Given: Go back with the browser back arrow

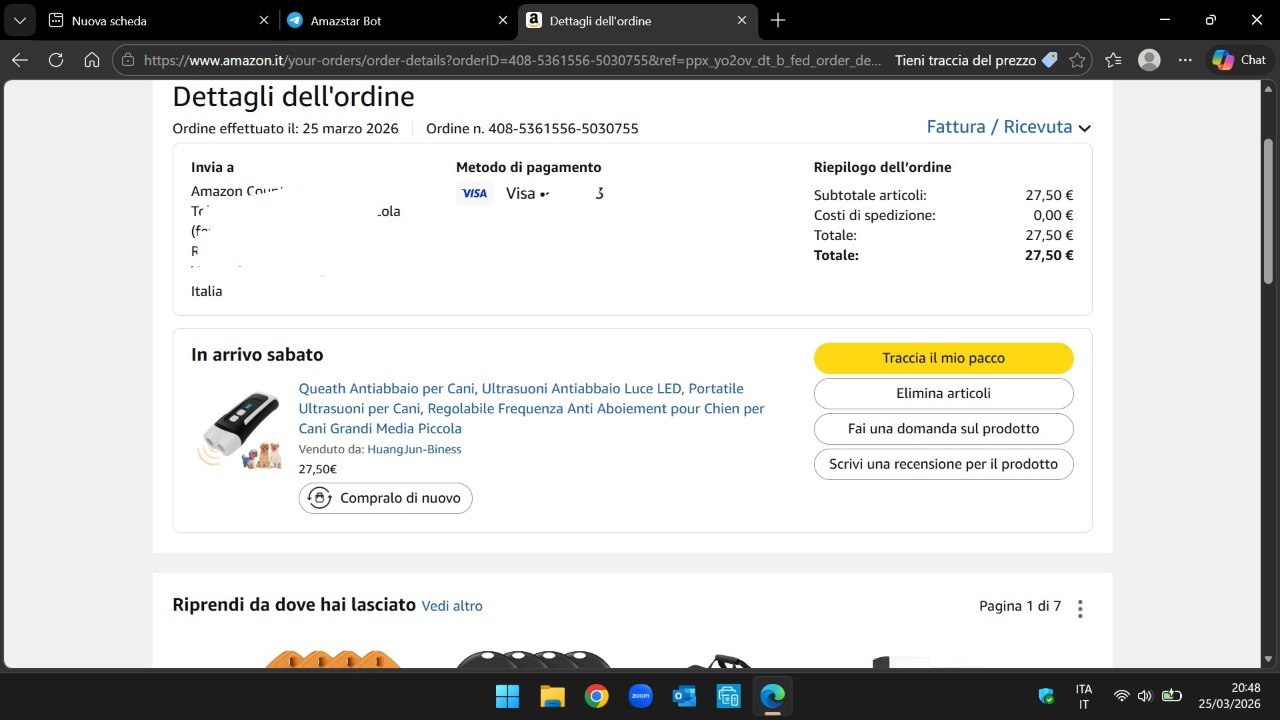Looking at the screenshot, I should coord(20,60).
